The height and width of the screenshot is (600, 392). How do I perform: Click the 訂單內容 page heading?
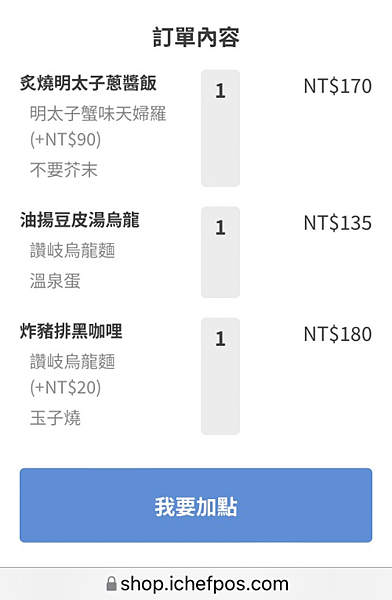(196, 37)
